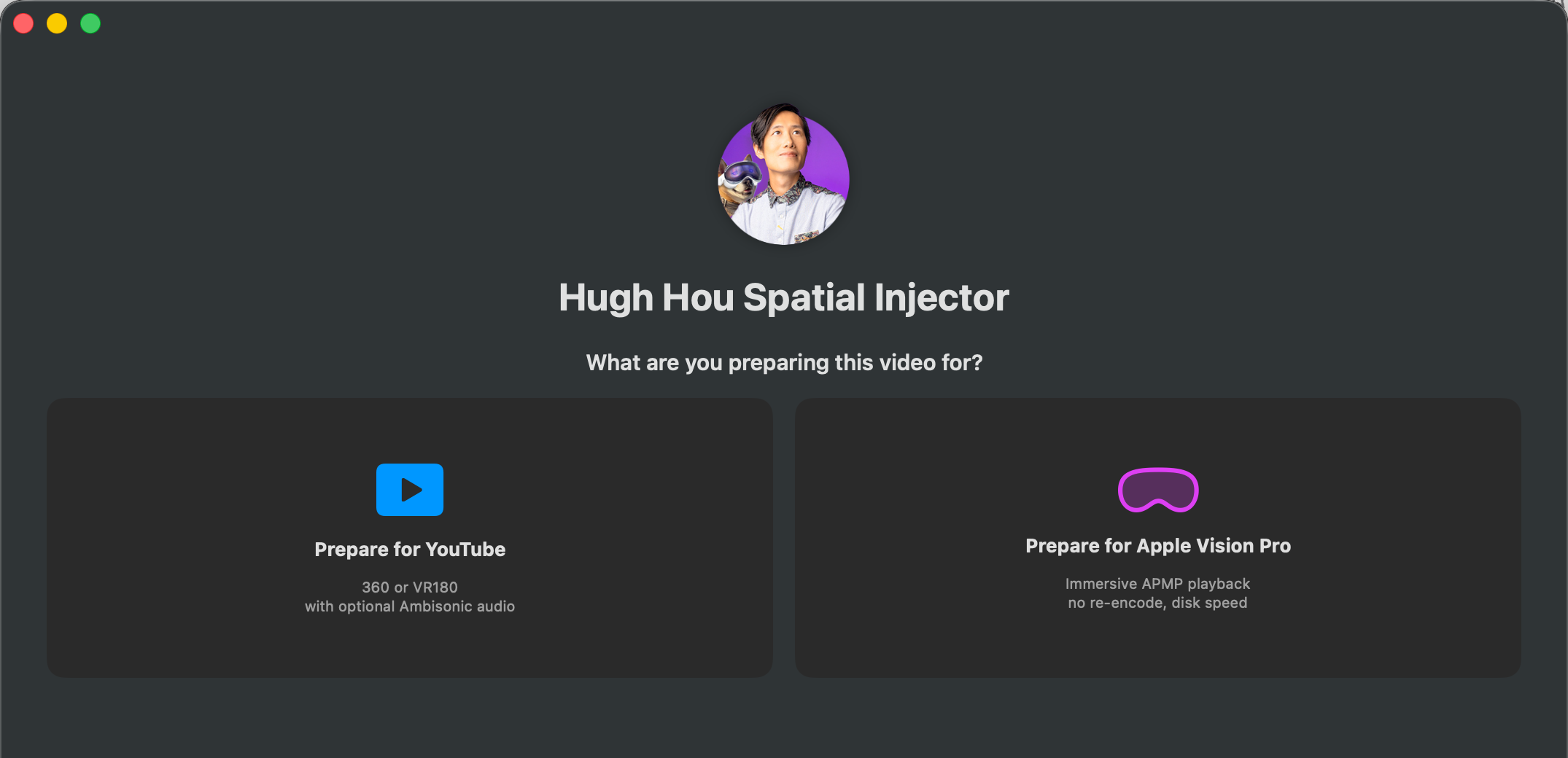
Task: Click "no re-encode, disk speed" text
Action: point(1158,603)
